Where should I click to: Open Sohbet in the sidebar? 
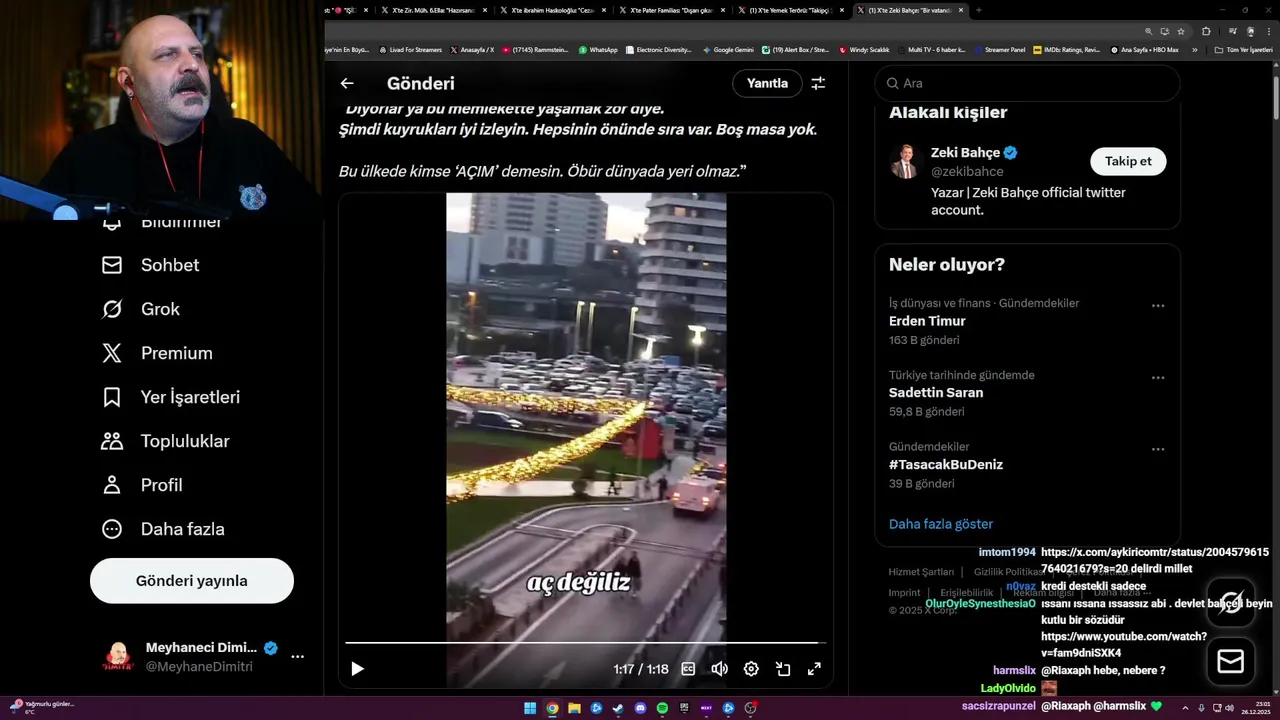coord(150,265)
